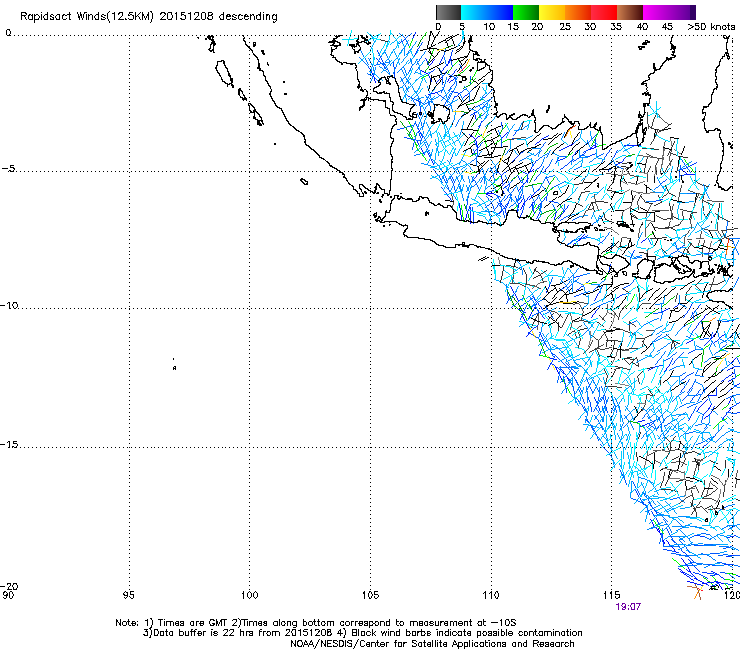The width and height of the screenshot is (740, 650).
Task: Click the latitude label -10
Action: pos(9,305)
